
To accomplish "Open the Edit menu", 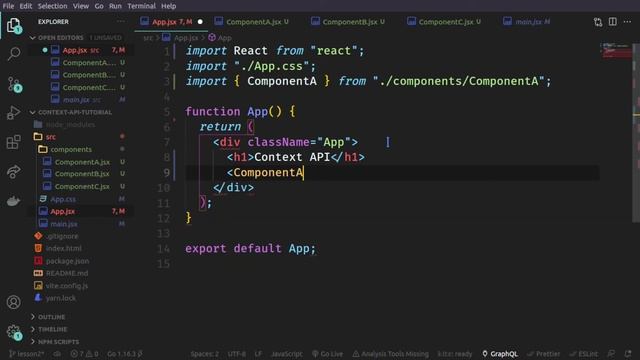I will (x=26, y=6).
